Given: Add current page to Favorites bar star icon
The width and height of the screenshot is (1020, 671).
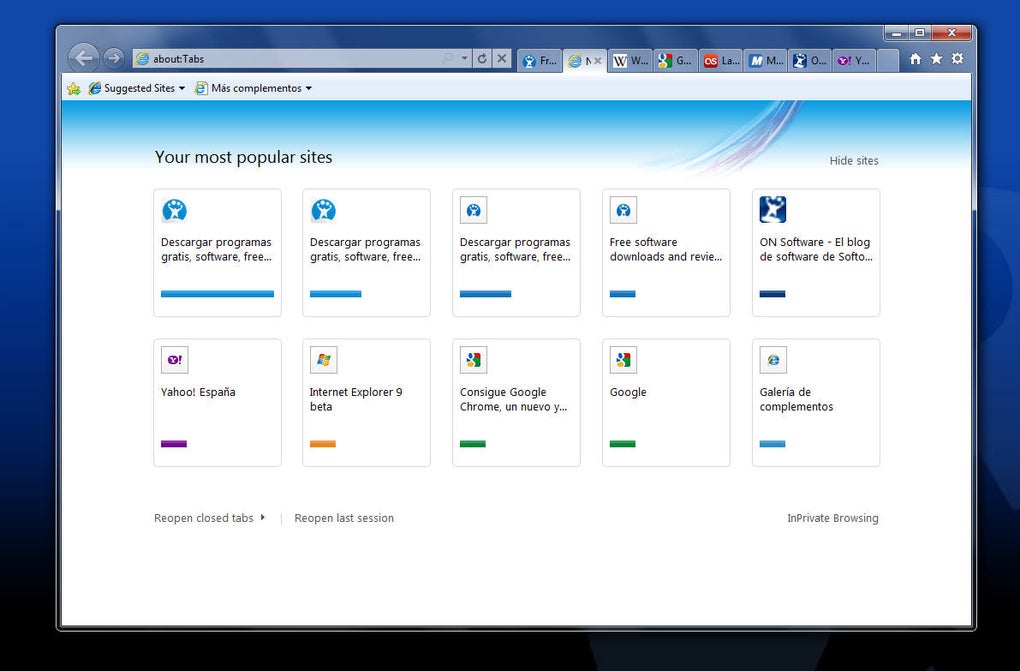Looking at the screenshot, I should 73,88.
